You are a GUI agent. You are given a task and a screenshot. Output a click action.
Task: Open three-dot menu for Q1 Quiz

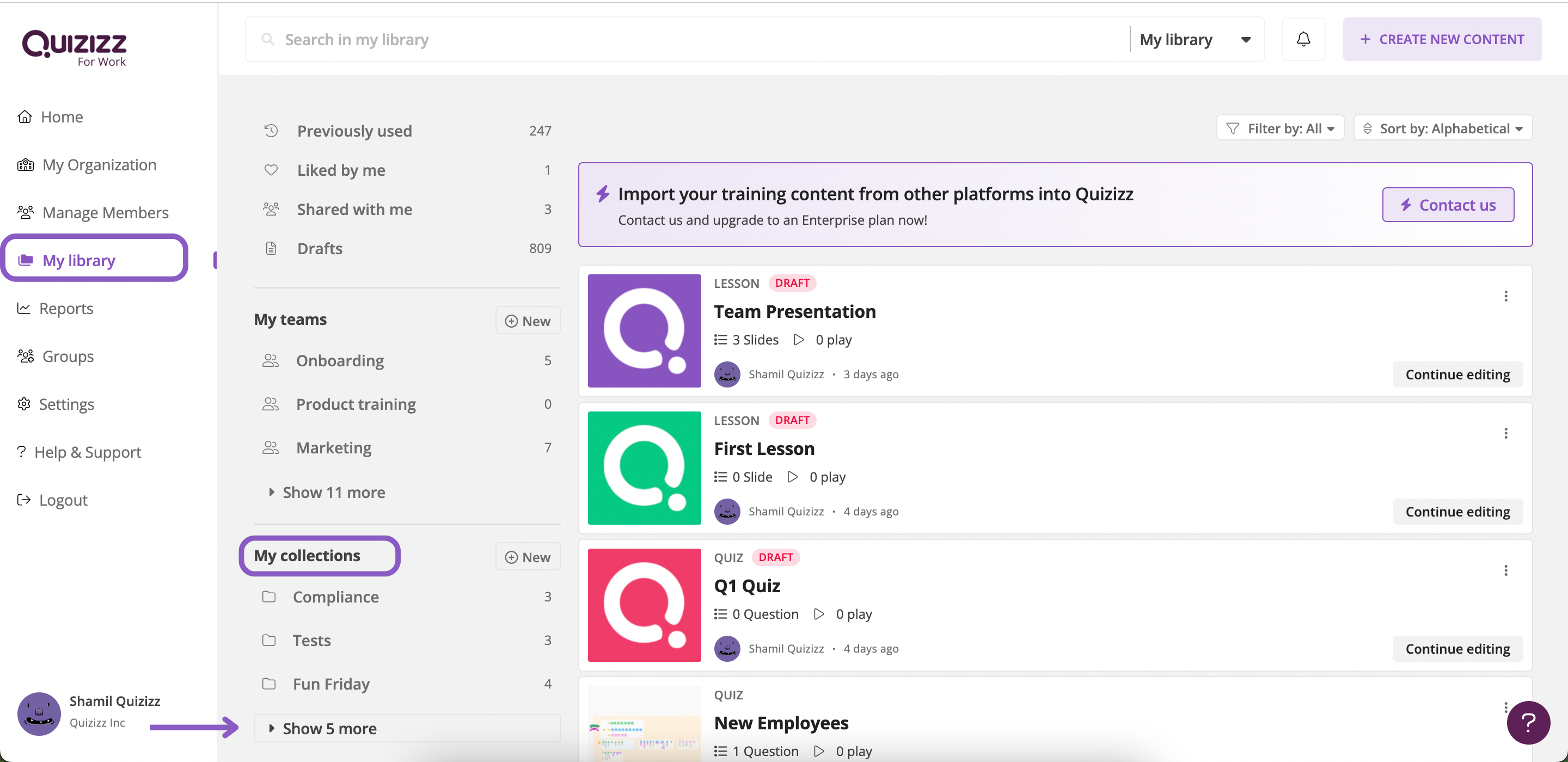click(x=1505, y=570)
